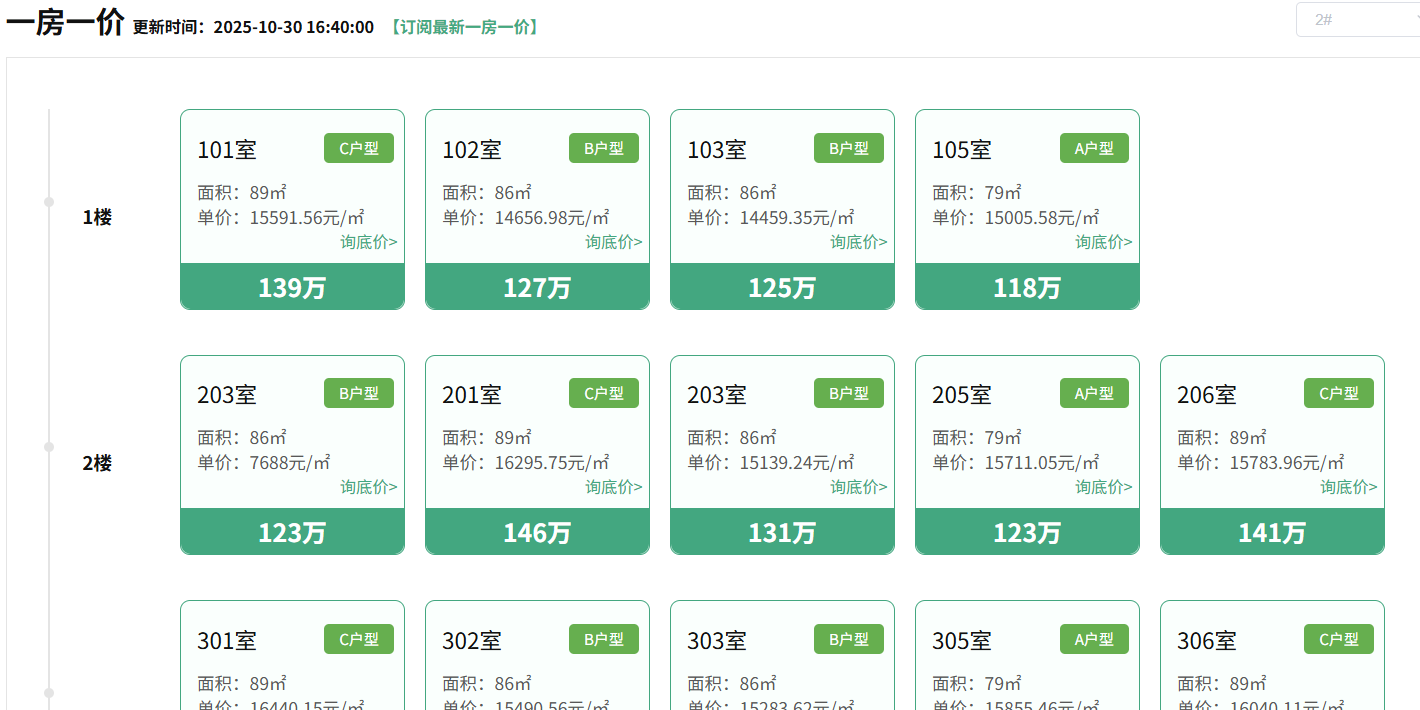
Task: Click the 1楼 timeline dot marker
Action: coord(49,202)
